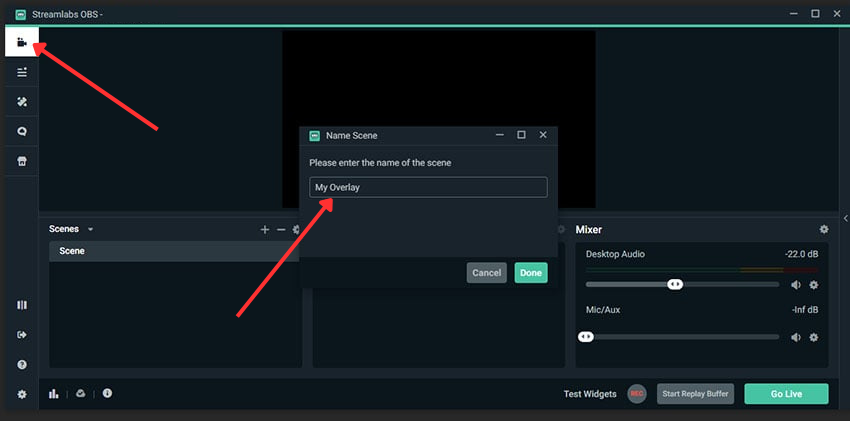Start recording with the REC button
Image resolution: width=850 pixels, height=421 pixels.
point(637,394)
